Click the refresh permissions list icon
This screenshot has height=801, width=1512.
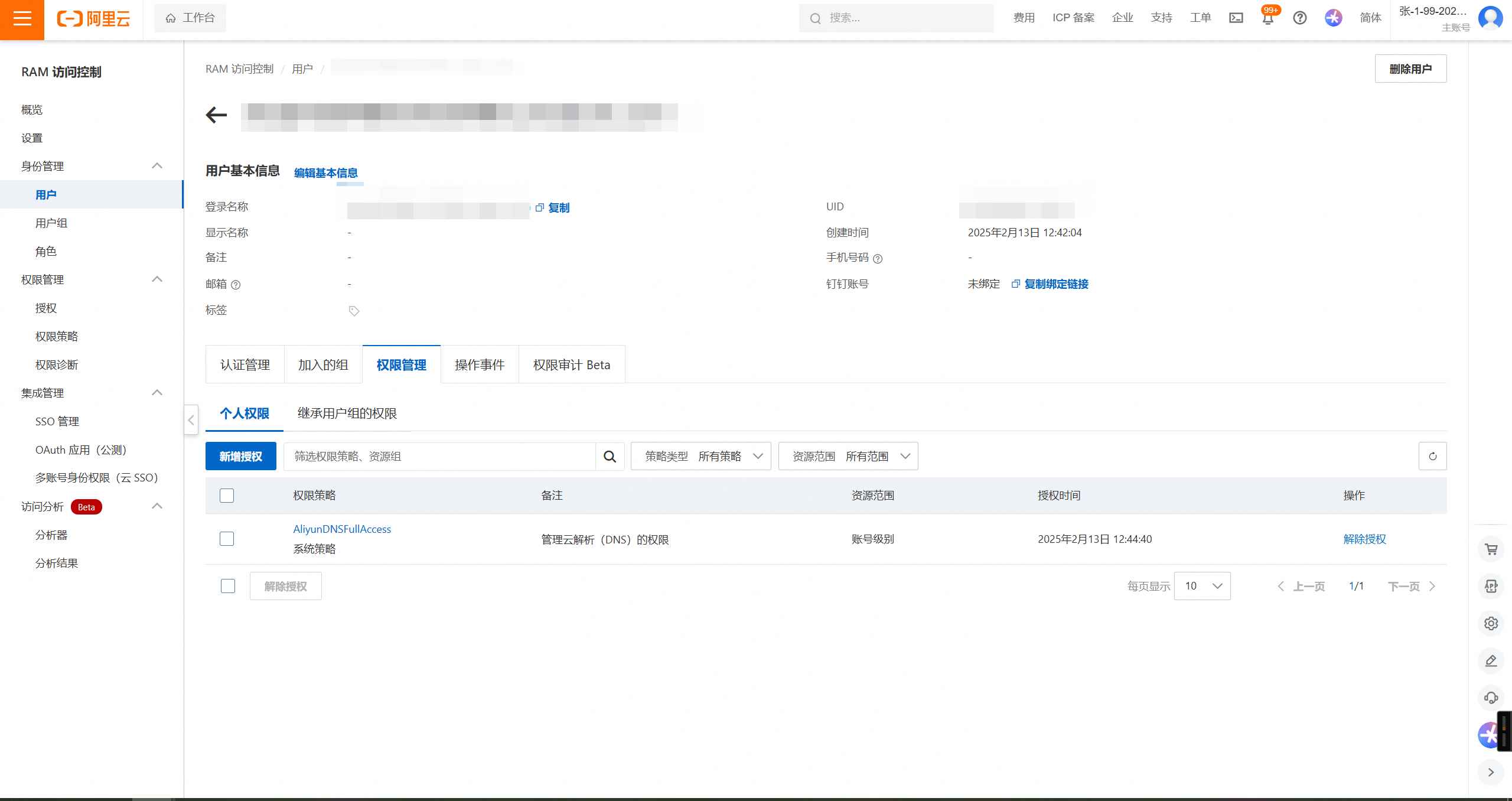pos(1432,456)
